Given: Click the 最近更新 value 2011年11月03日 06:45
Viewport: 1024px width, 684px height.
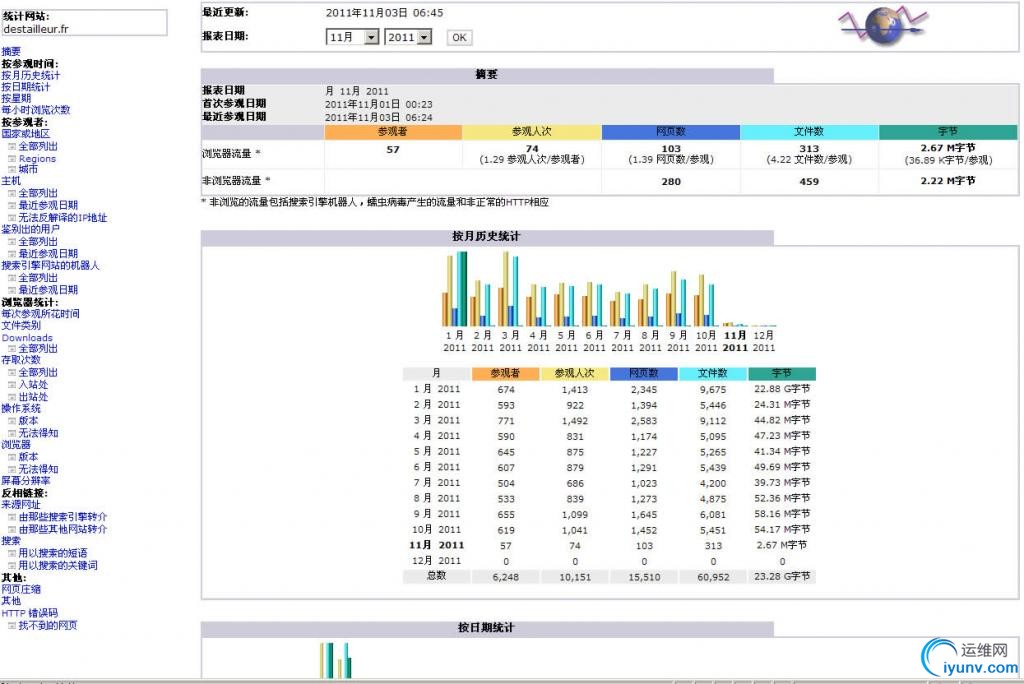Looking at the screenshot, I should 384,12.
